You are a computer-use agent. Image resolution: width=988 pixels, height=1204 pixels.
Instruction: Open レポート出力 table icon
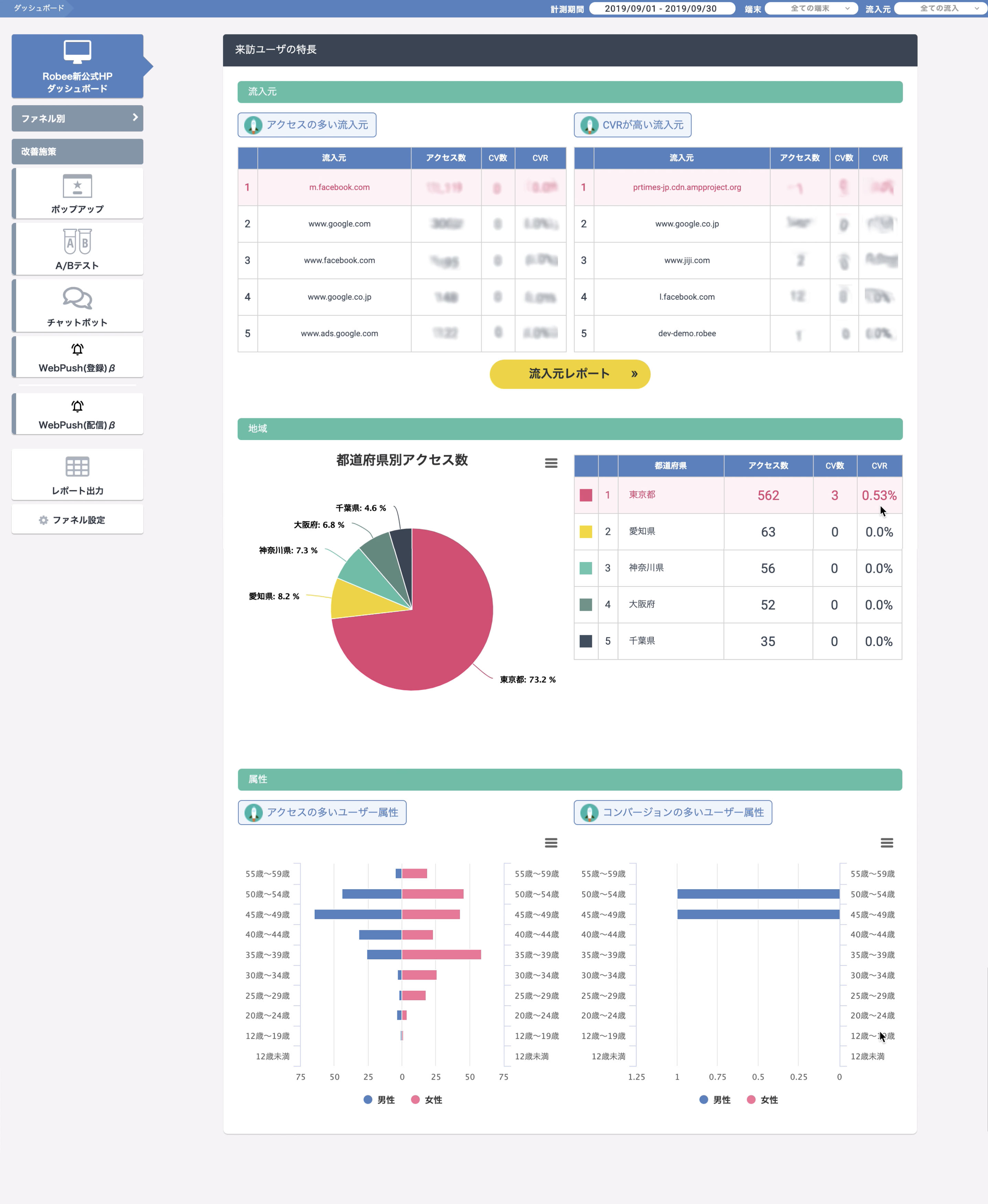click(77, 466)
